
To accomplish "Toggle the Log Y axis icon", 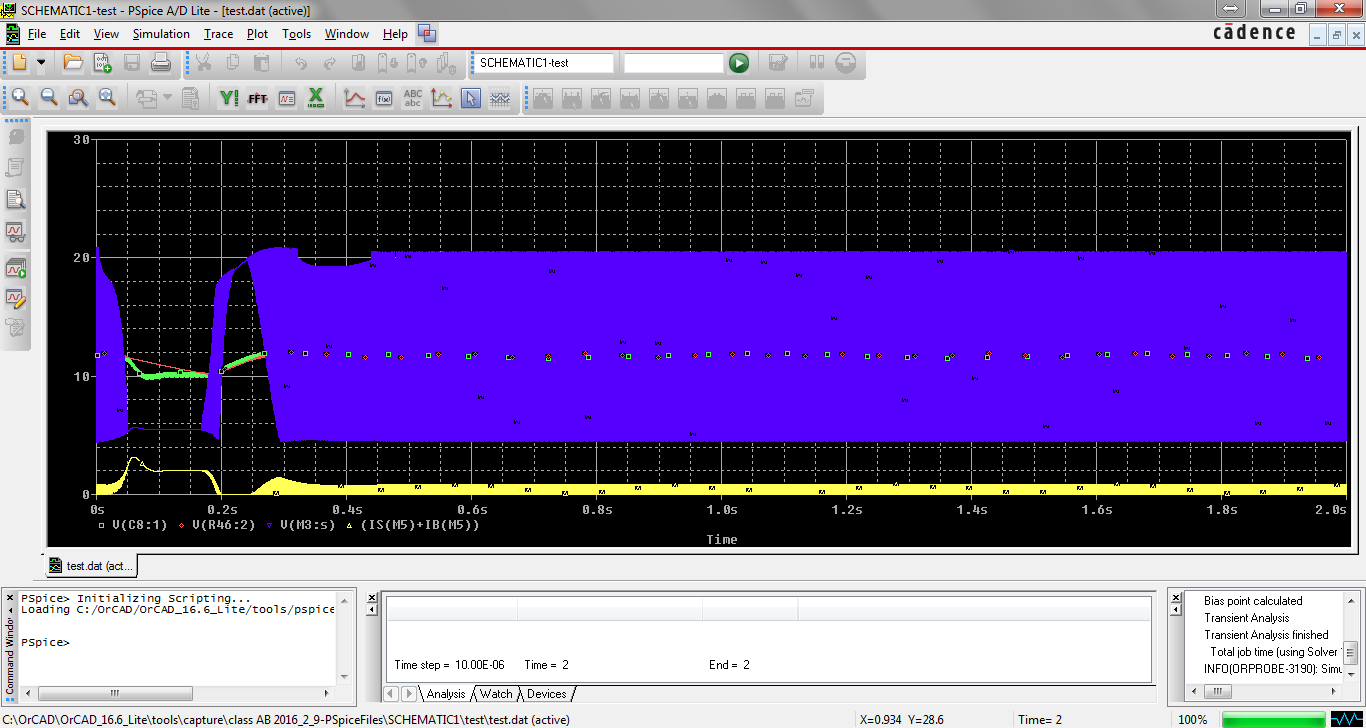I will [x=229, y=98].
